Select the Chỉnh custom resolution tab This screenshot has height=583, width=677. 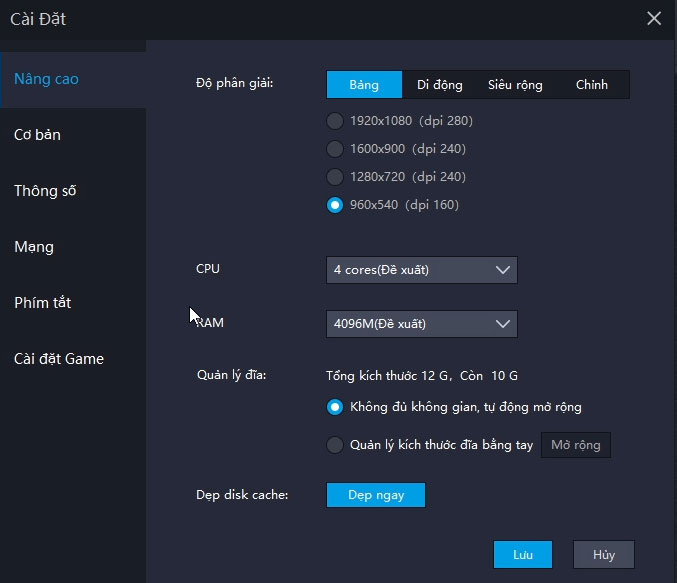pos(591,85)
